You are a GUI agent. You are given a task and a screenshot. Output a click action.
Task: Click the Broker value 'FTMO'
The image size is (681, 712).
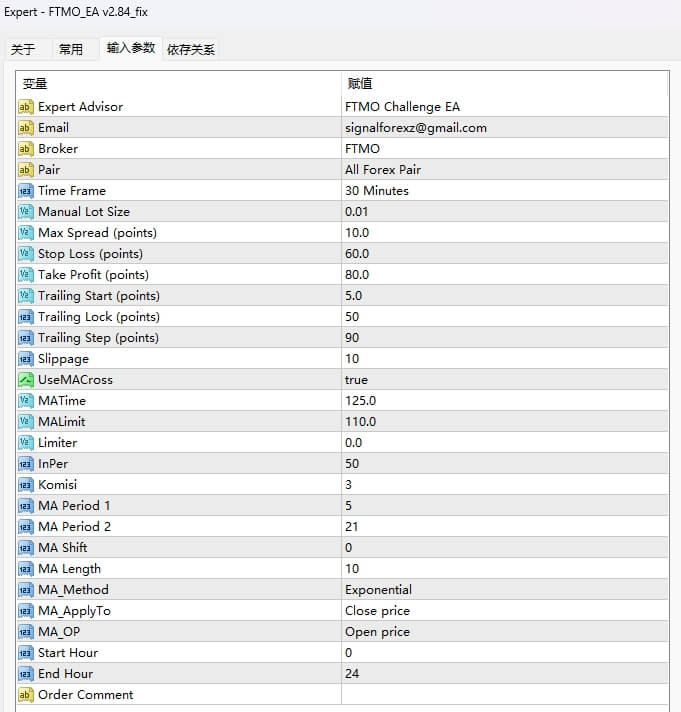click(362, 148)
